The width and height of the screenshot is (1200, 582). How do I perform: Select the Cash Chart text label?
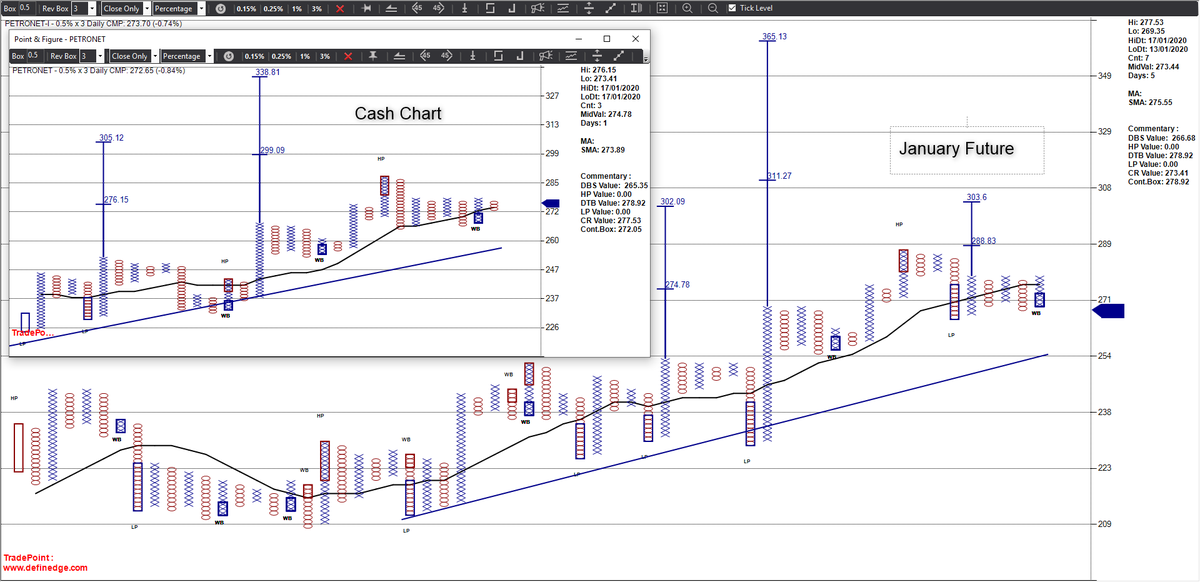[398, 113]
